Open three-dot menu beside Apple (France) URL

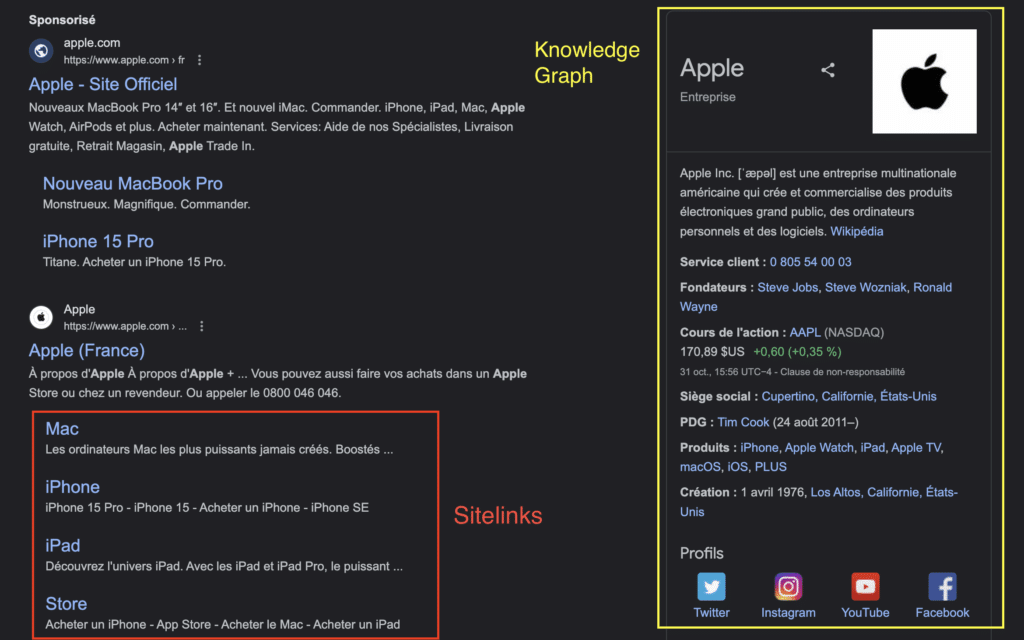coord(202,326)
